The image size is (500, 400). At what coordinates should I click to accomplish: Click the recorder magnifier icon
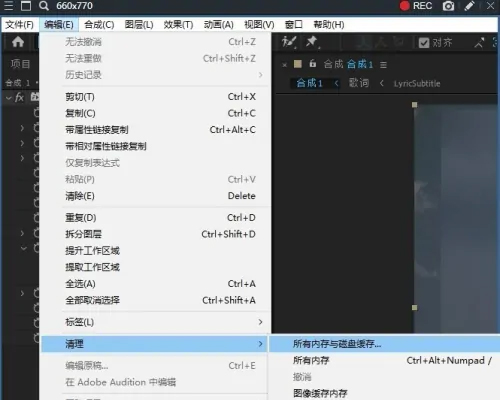pyautogui.click(x=44, y=6)
